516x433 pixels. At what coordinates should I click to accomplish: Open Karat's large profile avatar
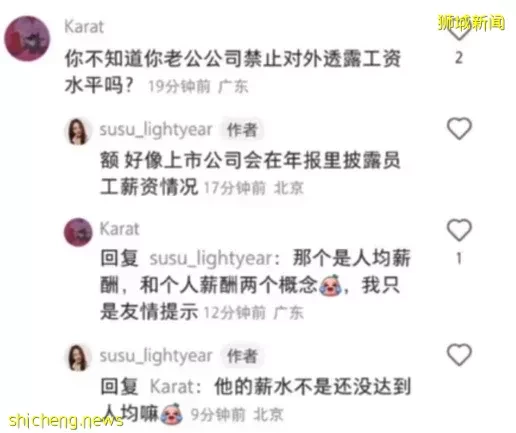27,39
